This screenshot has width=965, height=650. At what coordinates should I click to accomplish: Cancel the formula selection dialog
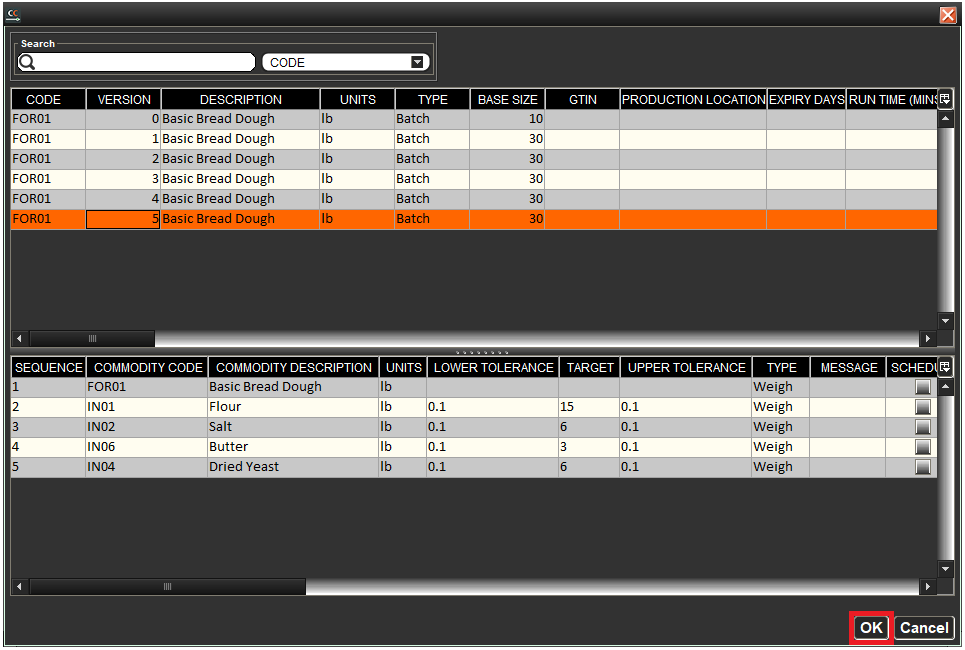coord(922,627)
